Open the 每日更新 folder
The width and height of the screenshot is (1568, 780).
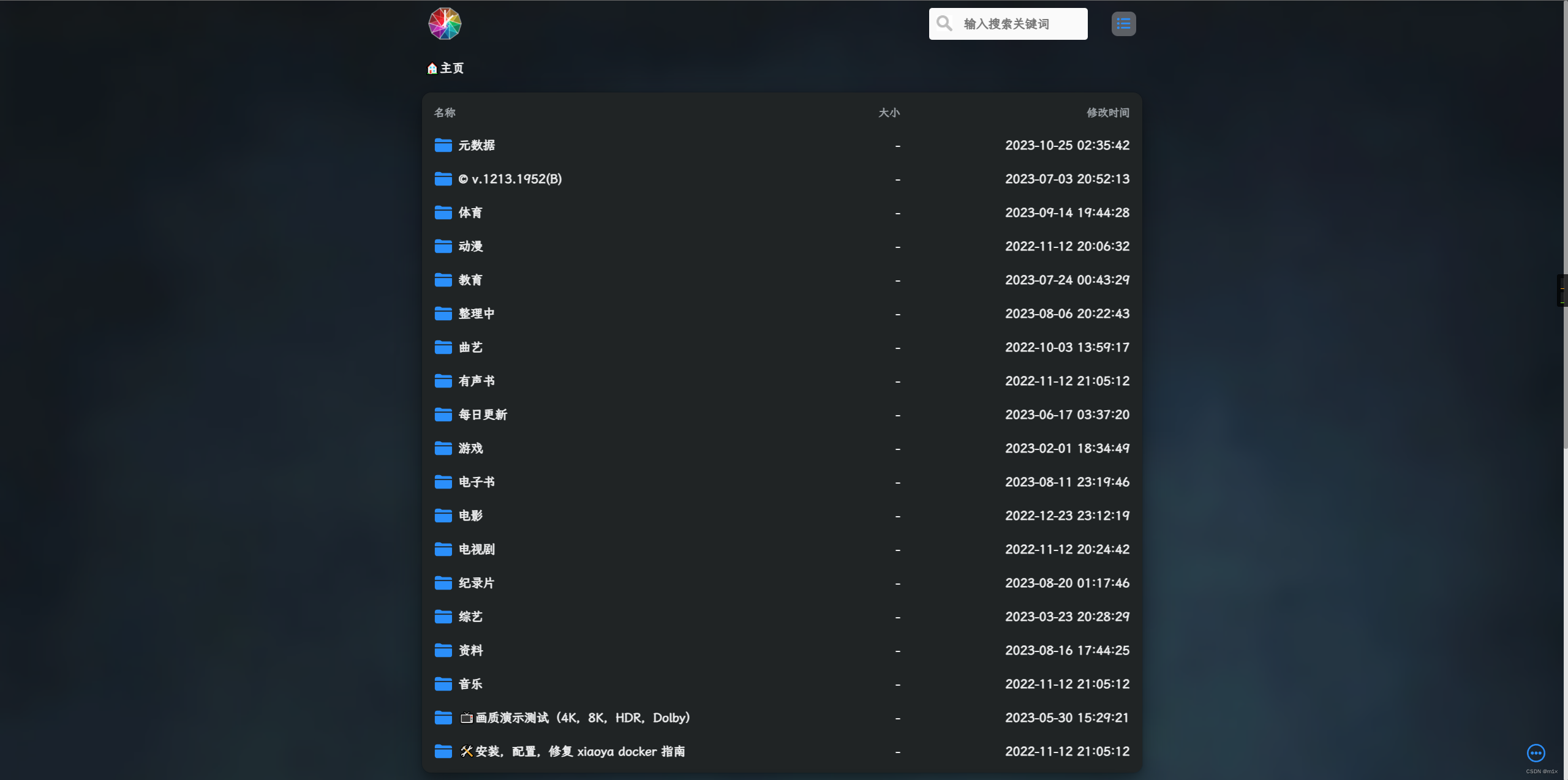point(483,414)
